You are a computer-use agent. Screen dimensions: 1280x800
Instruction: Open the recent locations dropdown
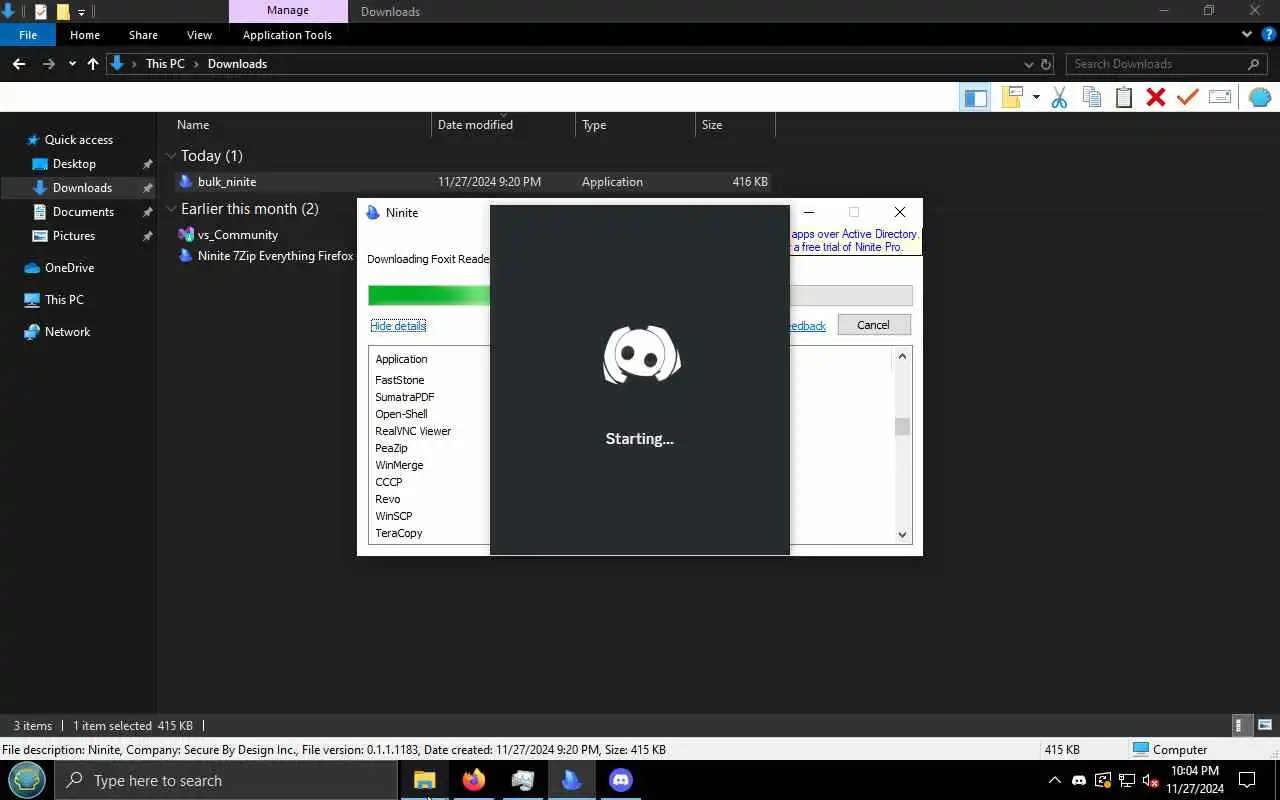pyautogui.click(x=72, y=64)
